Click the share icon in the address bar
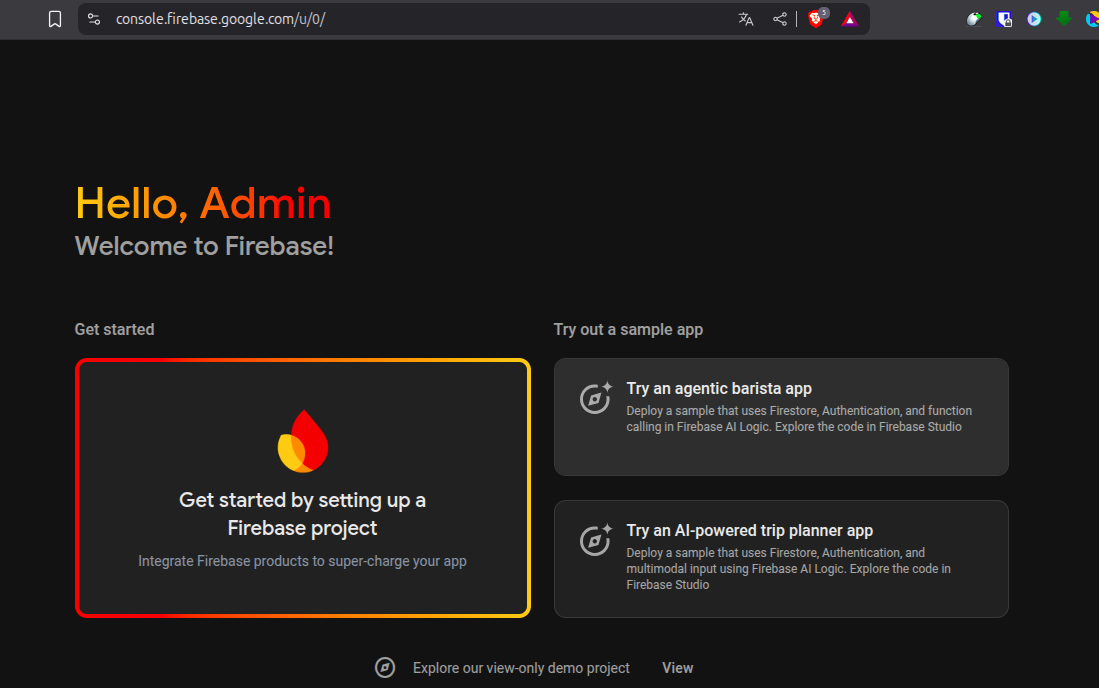 point(779,19)
